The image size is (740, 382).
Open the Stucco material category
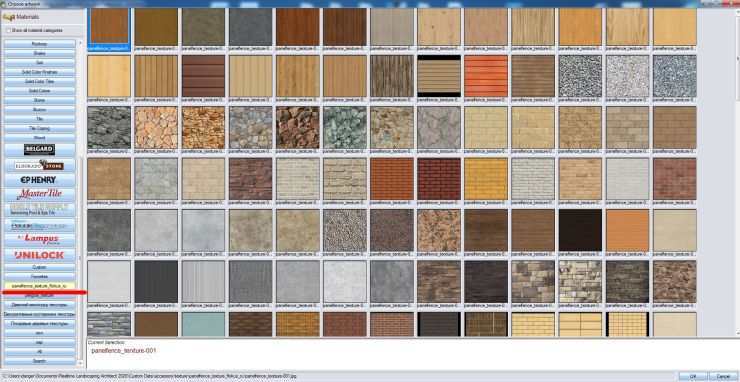[40, 110]
